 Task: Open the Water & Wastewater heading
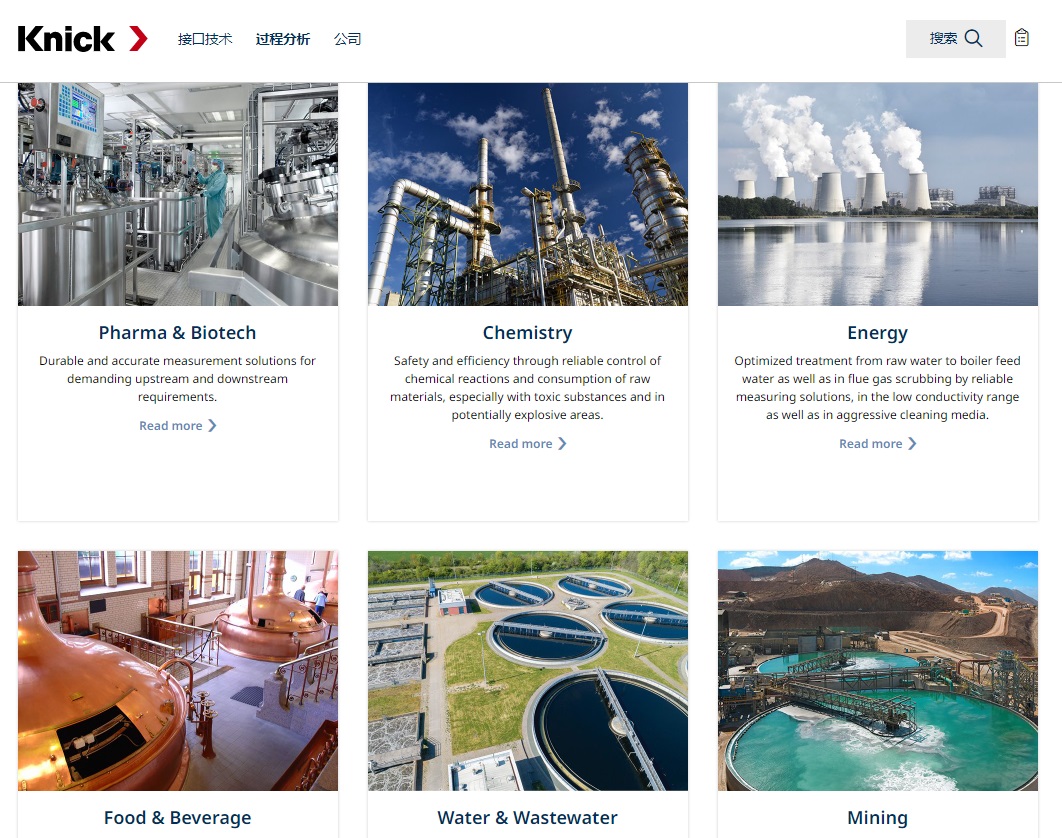528,818
